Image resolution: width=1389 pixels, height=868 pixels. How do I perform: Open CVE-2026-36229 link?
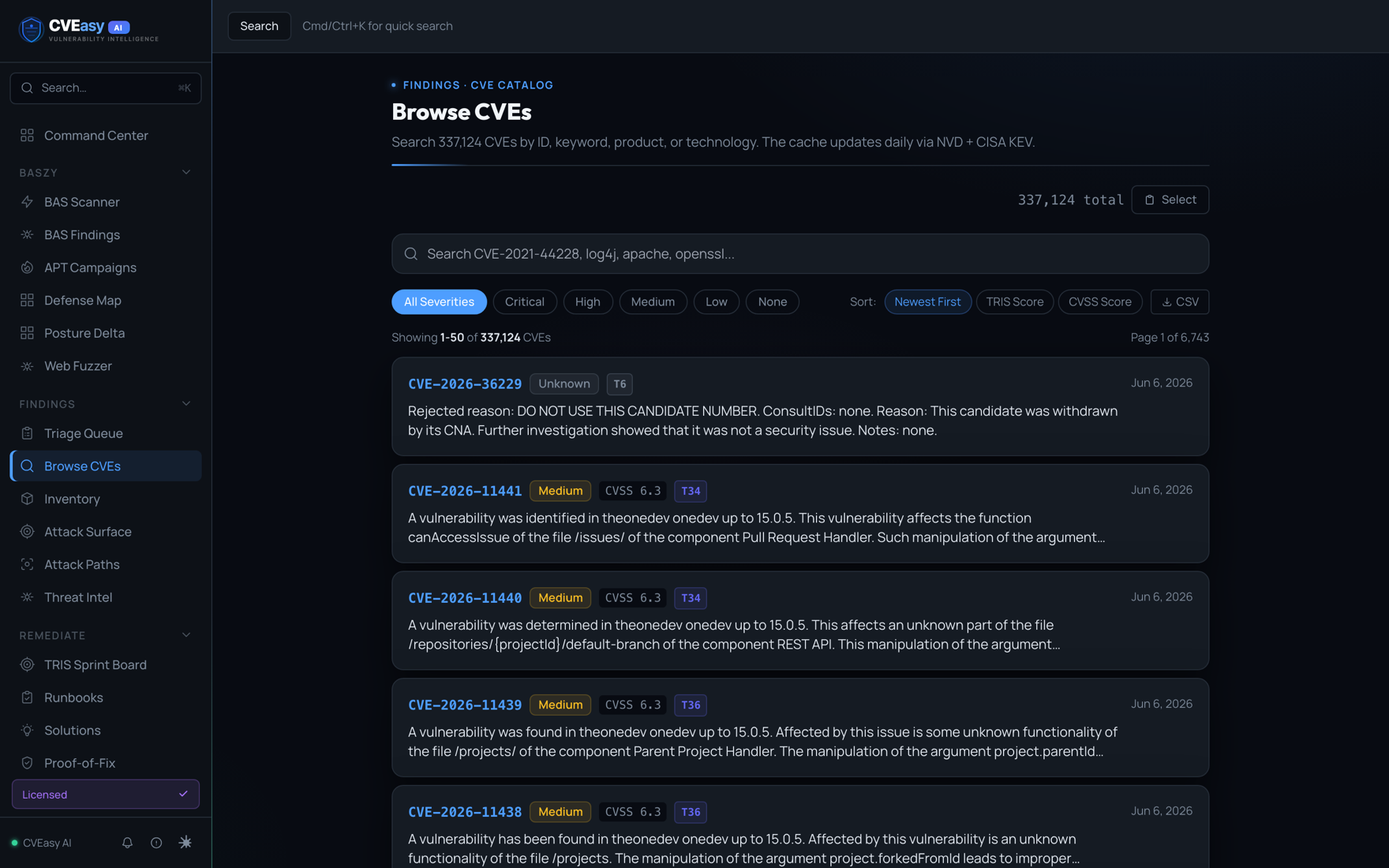[465, 383]
